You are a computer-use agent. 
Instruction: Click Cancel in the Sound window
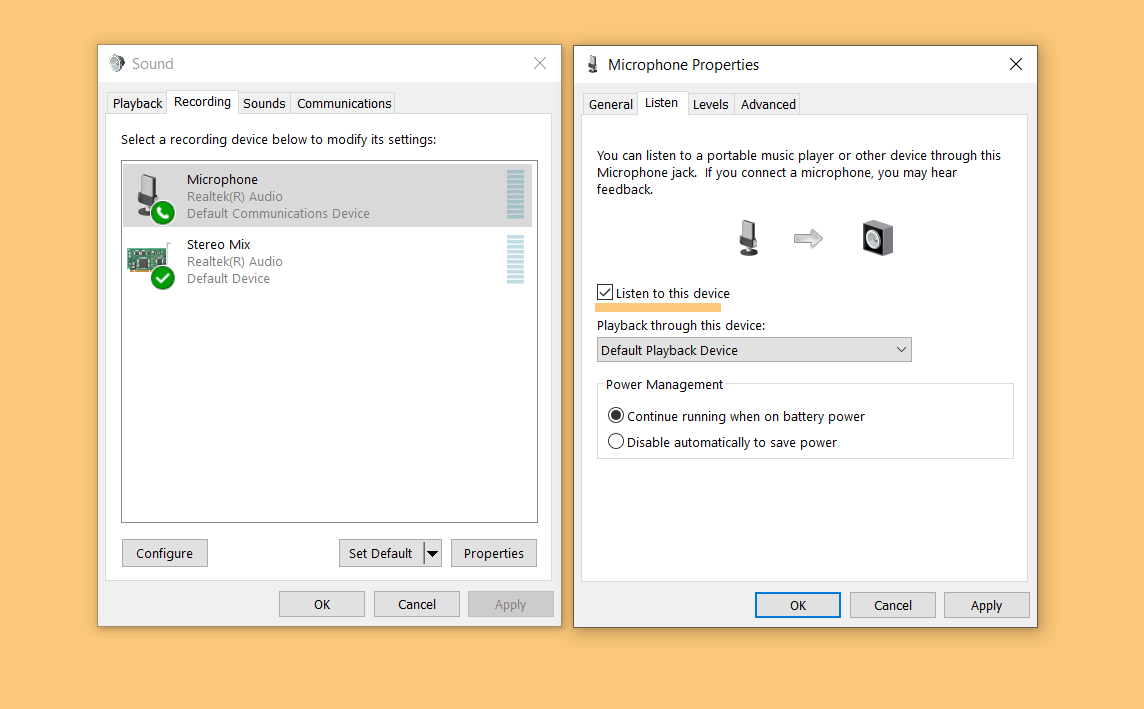pos(417,604)
